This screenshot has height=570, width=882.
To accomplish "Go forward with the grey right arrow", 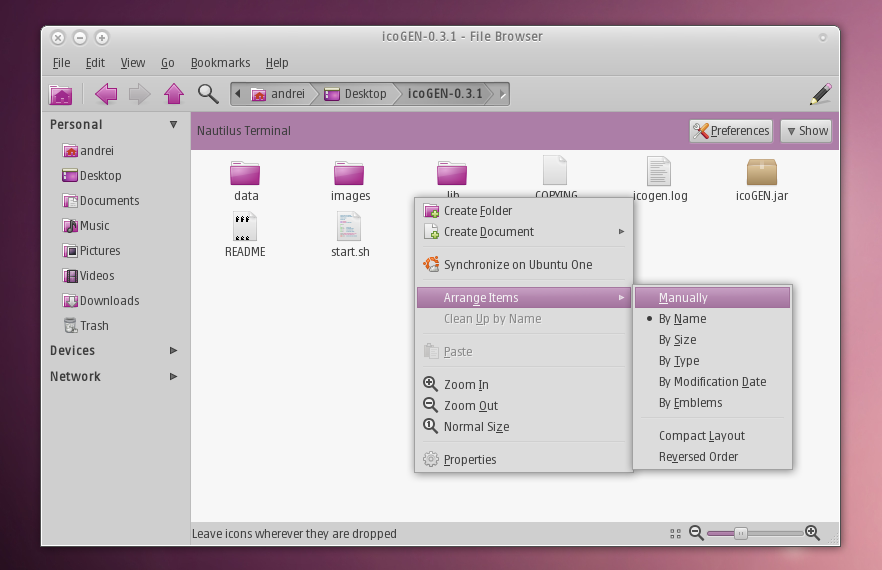I will pyautogui.click(x=140, y=94).
